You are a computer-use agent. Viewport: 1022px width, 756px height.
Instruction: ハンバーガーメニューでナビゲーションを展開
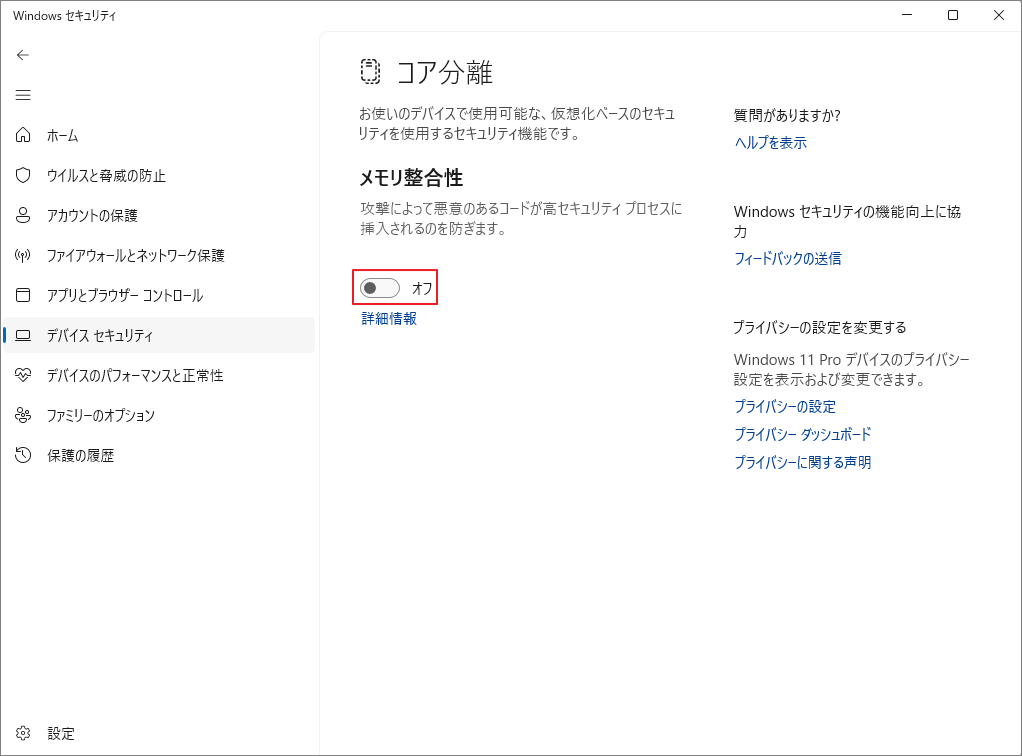[x=23, y=95]
